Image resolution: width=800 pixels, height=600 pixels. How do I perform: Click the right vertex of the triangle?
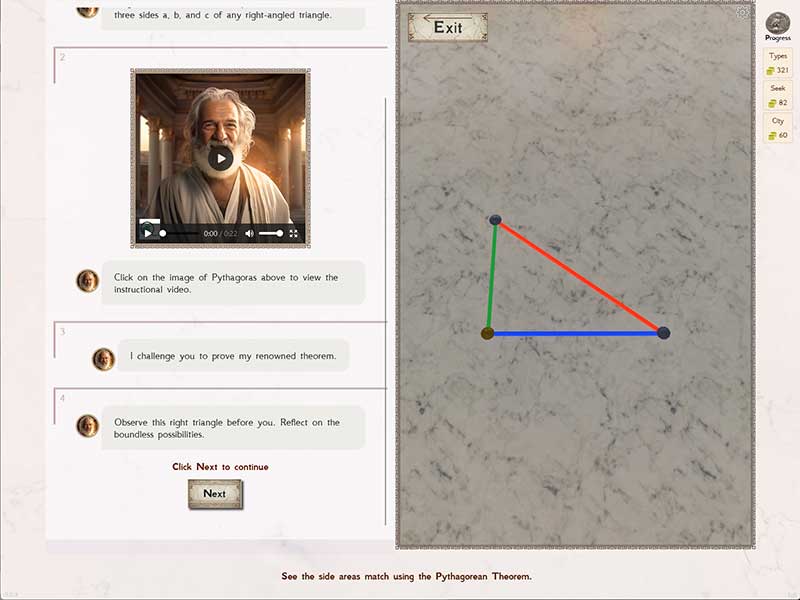(663, 332)
